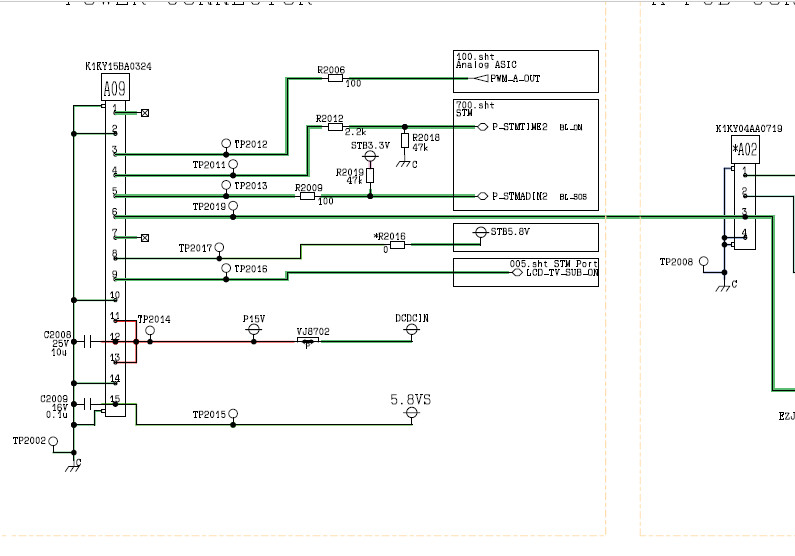Screen dimensions: 795x556
Task: Click the no-connect marker on A09 pin 7
Action: [x=145, y=238]
